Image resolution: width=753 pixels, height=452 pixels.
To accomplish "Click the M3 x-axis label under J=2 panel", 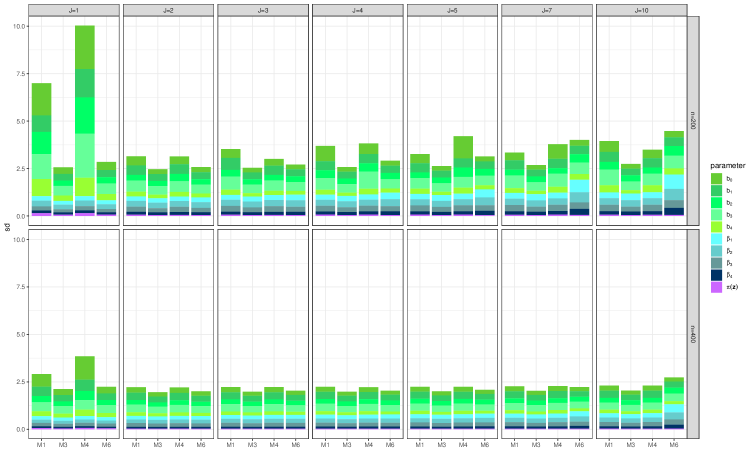I will pos(158,445).
